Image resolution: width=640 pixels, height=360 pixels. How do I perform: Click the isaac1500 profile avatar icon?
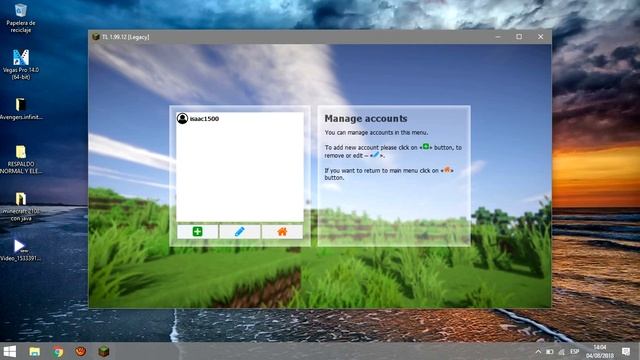[x=182, y=118]
